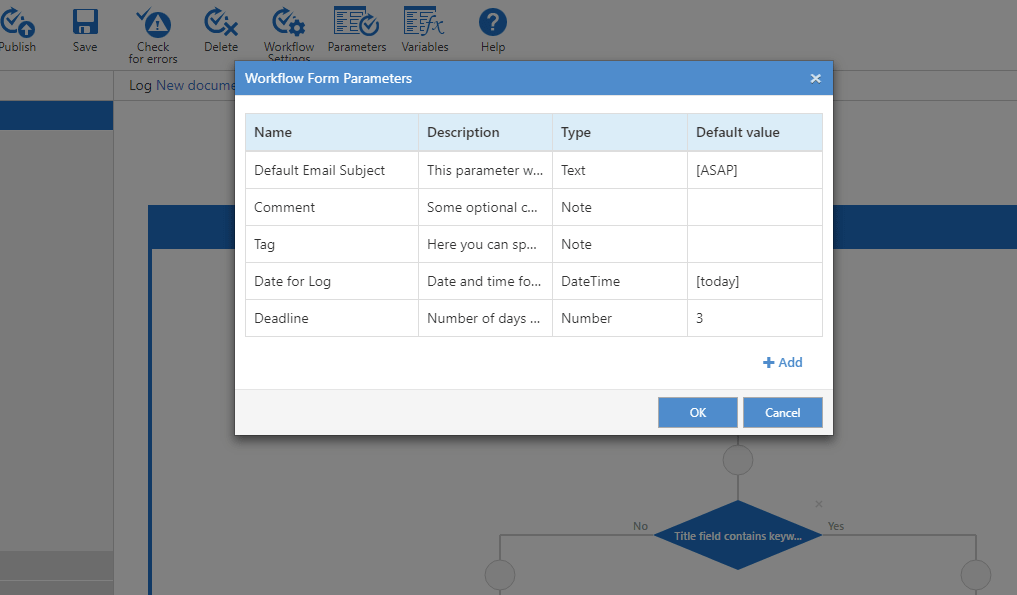
Task: Click the Note type cell in Tag row
Action: [620, 244]
